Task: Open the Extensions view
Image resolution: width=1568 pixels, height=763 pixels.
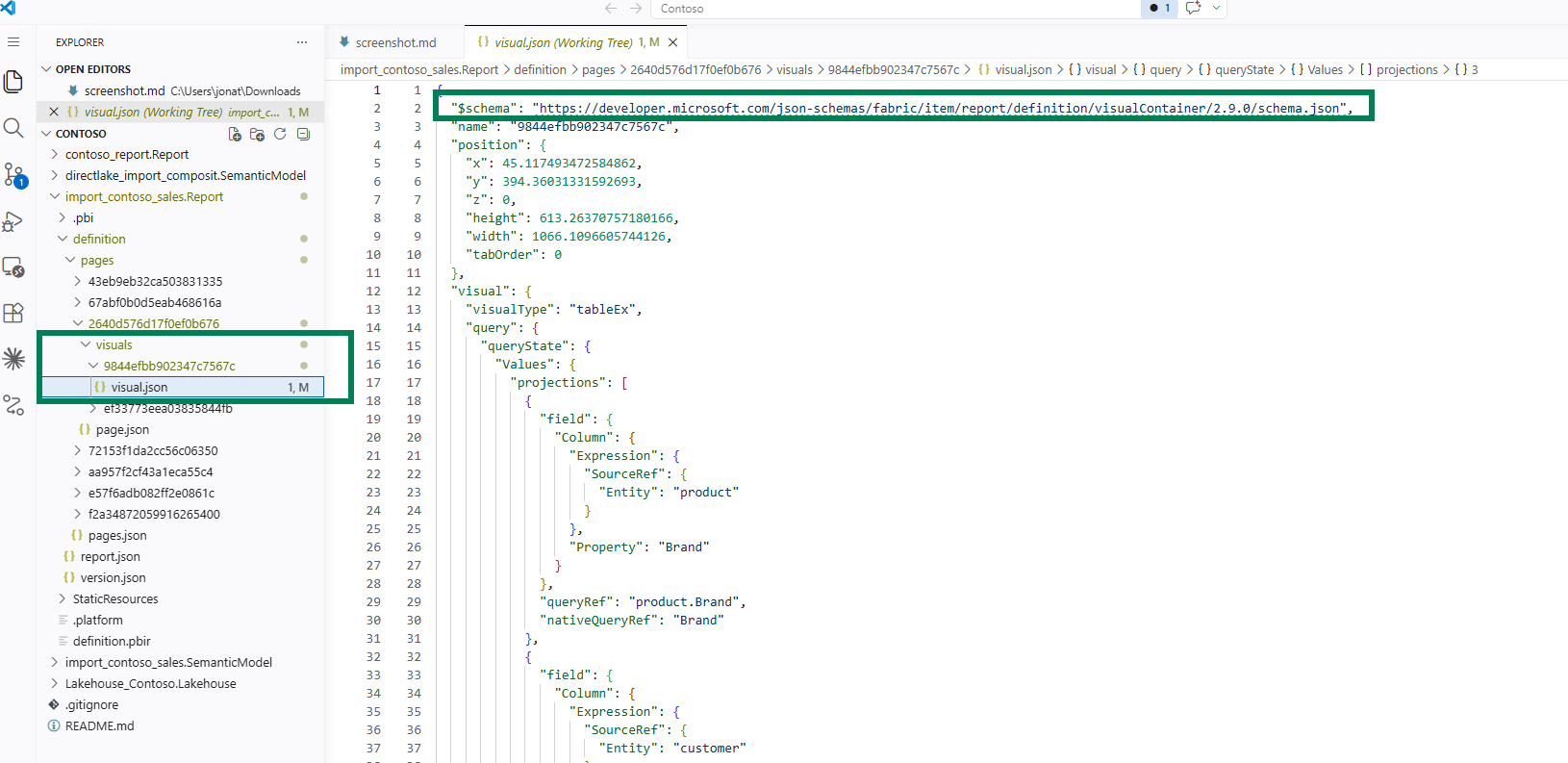Action: pos(13,313)
